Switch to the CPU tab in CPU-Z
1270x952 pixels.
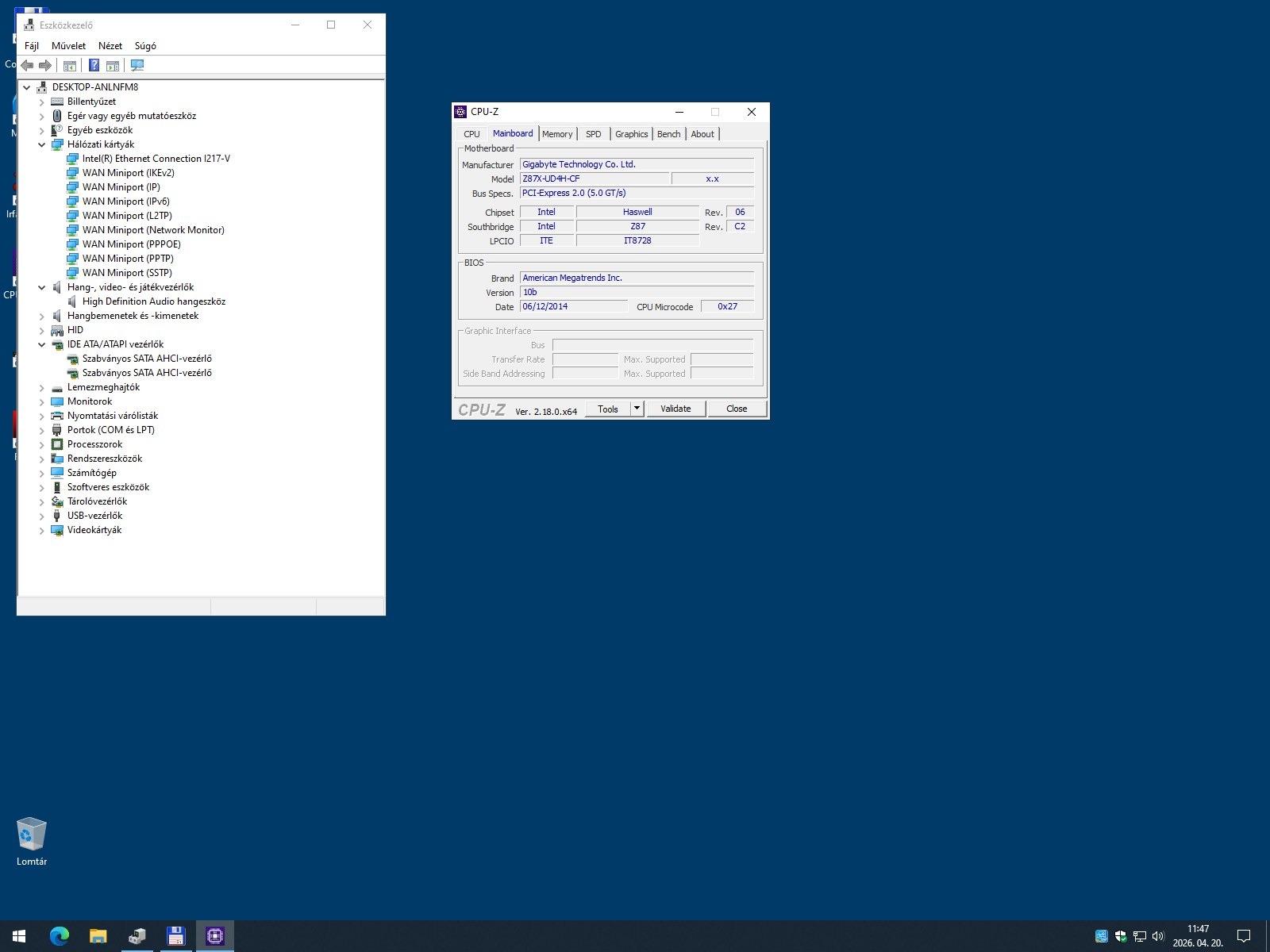471,134
